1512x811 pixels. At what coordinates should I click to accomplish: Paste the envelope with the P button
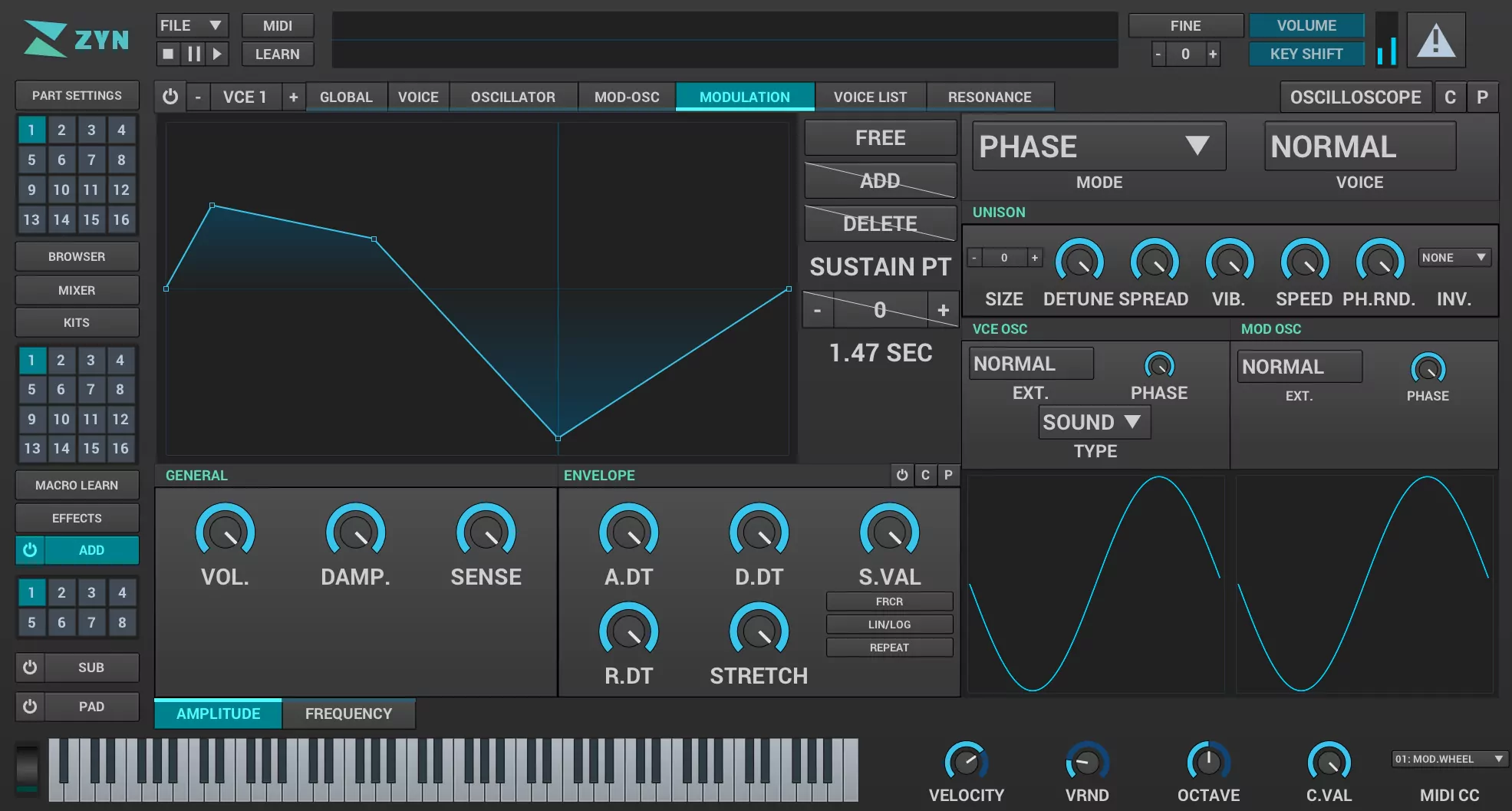[x=948, y=475]
